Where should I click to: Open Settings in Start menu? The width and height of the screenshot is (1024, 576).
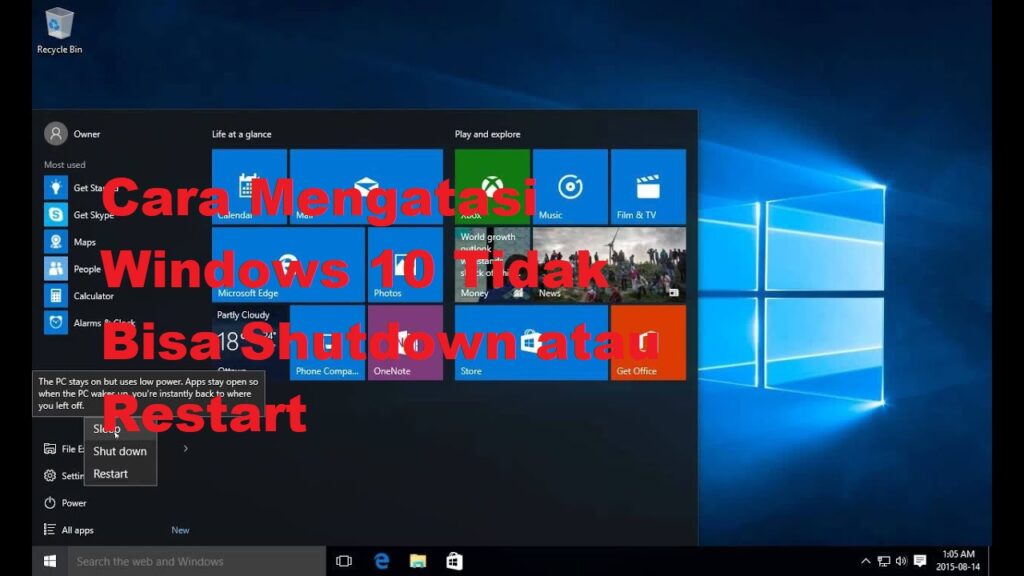(63, 475)
